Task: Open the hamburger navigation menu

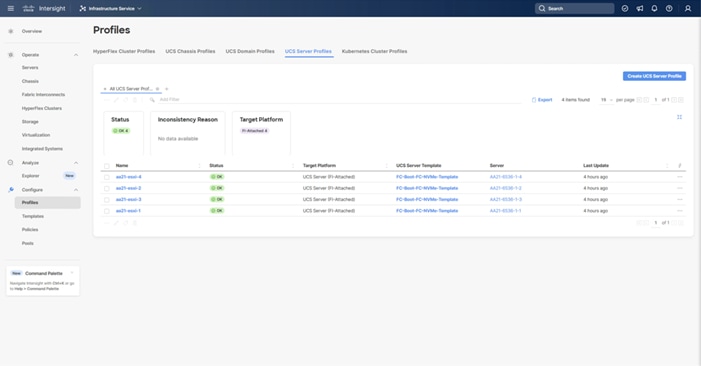Action: [x=11, y=8]
